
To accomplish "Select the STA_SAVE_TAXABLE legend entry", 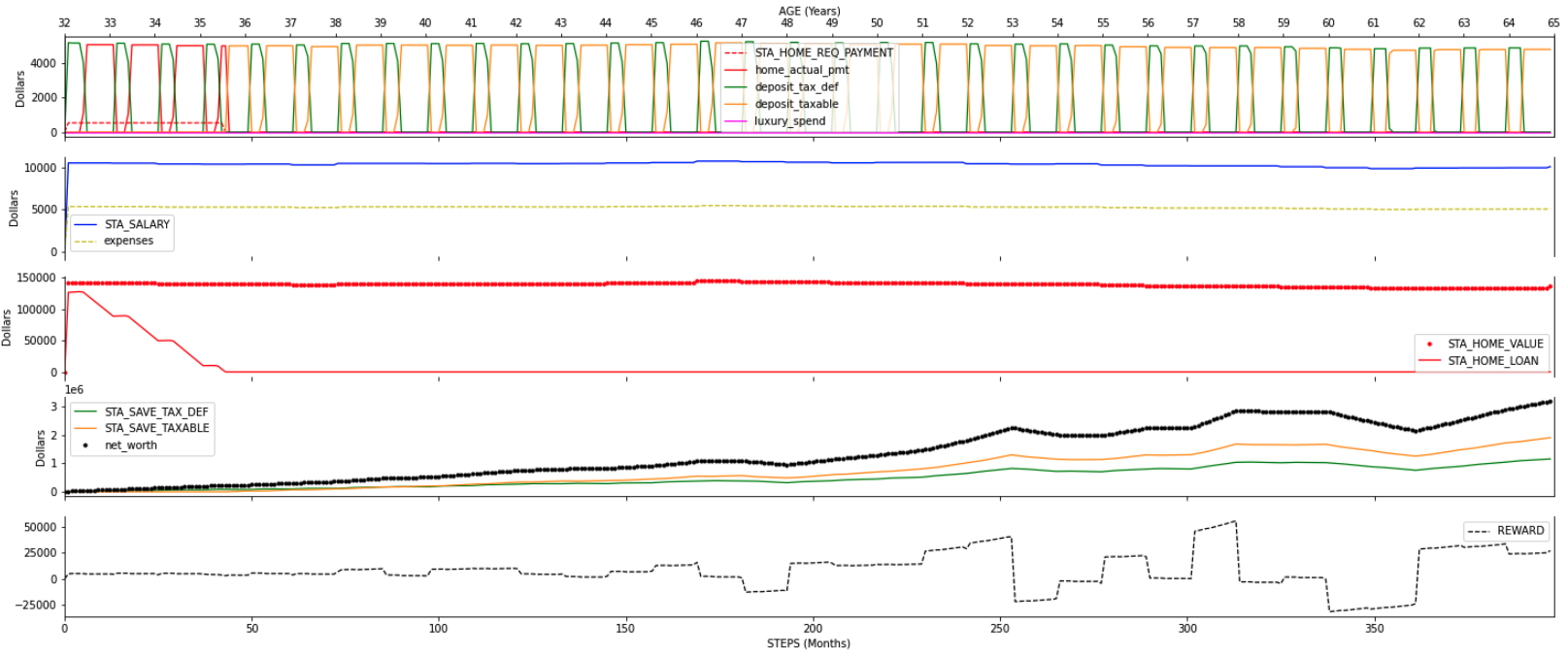I will (156, 428).
